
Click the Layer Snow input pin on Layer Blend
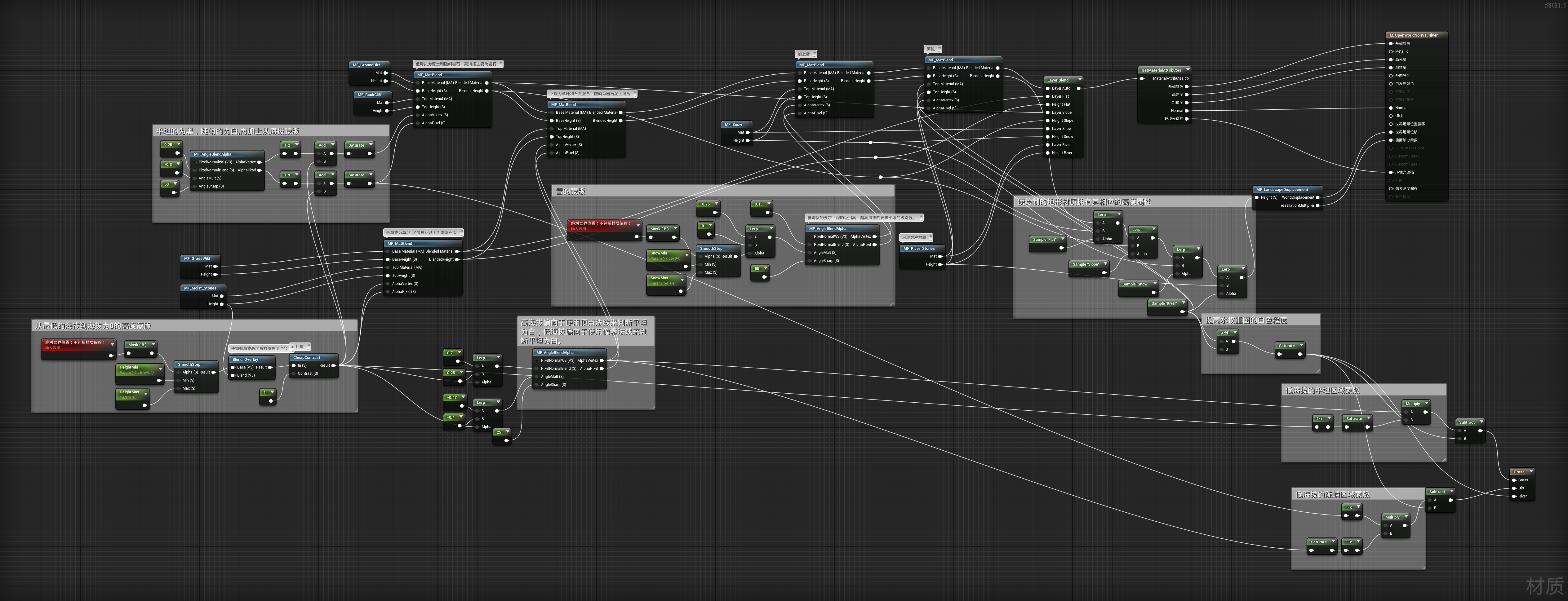pos(1048,129)
